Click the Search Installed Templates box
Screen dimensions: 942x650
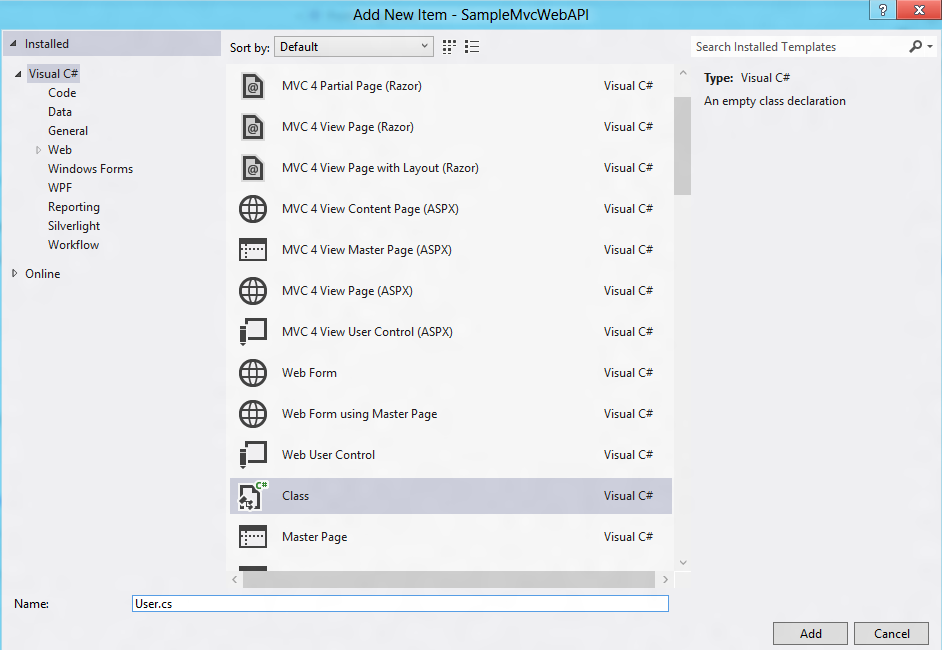pos(799,46)
